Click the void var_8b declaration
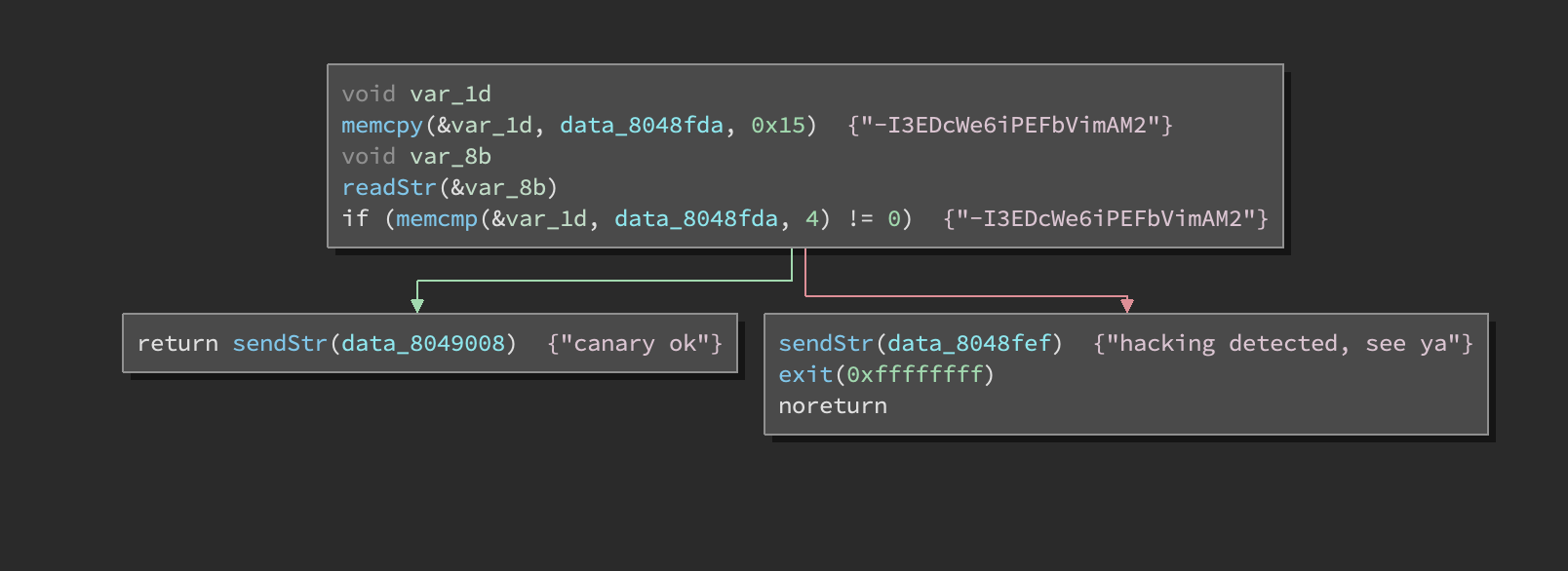This screenshot has height=571, width=1568. (x=416, y=156)
